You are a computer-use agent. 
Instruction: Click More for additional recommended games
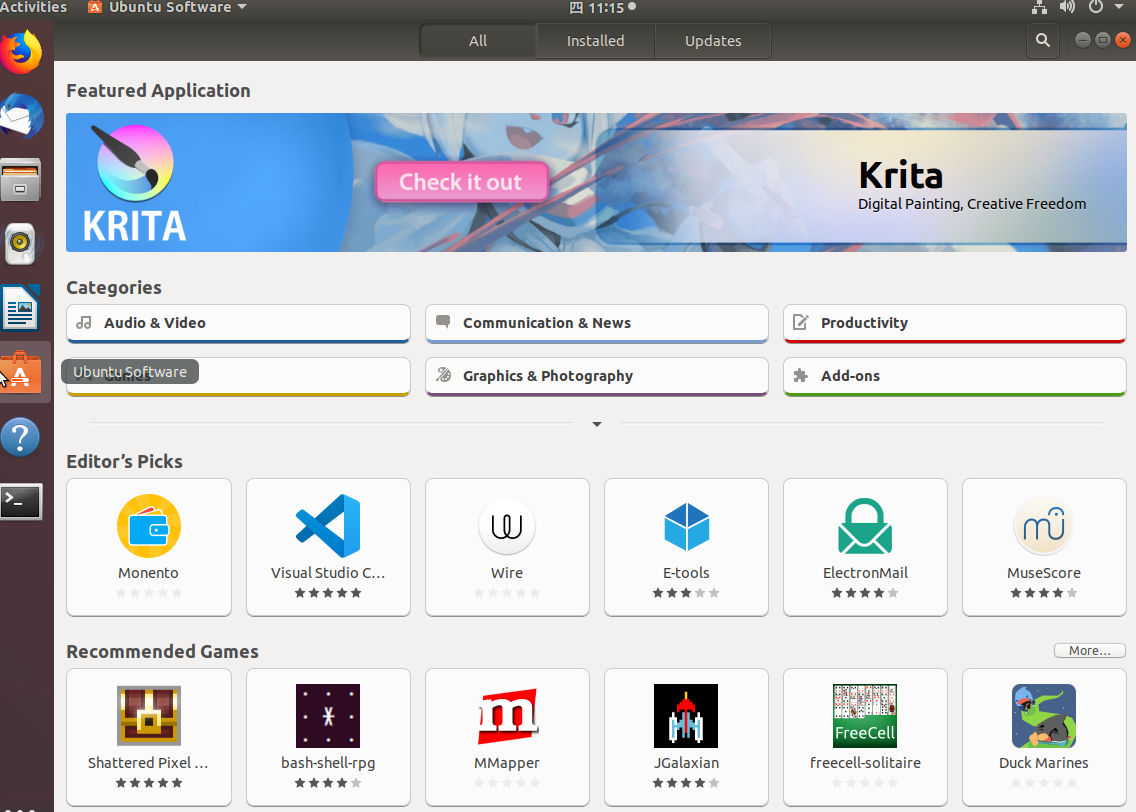click(x=1089, y=650)
